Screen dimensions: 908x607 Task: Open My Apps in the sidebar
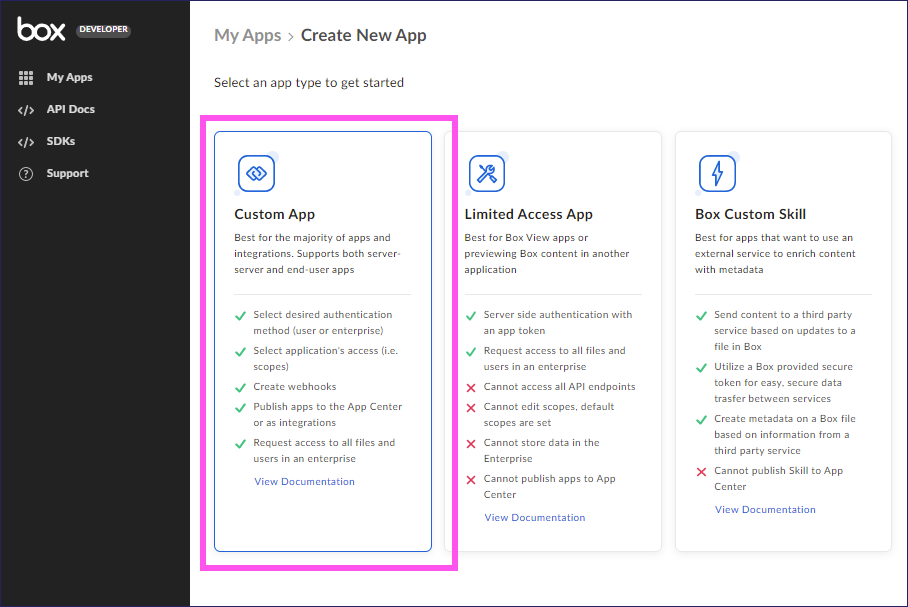tap(69, 77)
